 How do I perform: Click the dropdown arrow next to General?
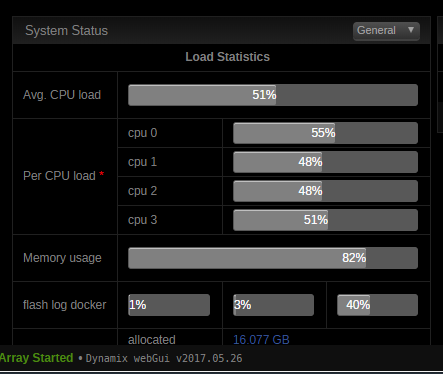411,30
